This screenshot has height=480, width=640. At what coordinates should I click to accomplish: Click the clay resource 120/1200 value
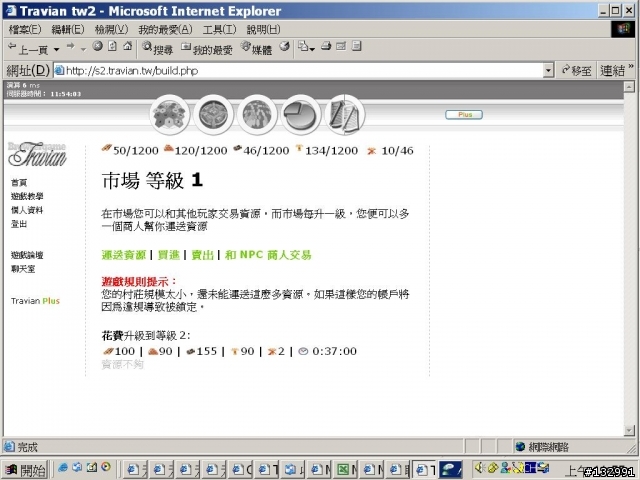click(x=201, y=151)
